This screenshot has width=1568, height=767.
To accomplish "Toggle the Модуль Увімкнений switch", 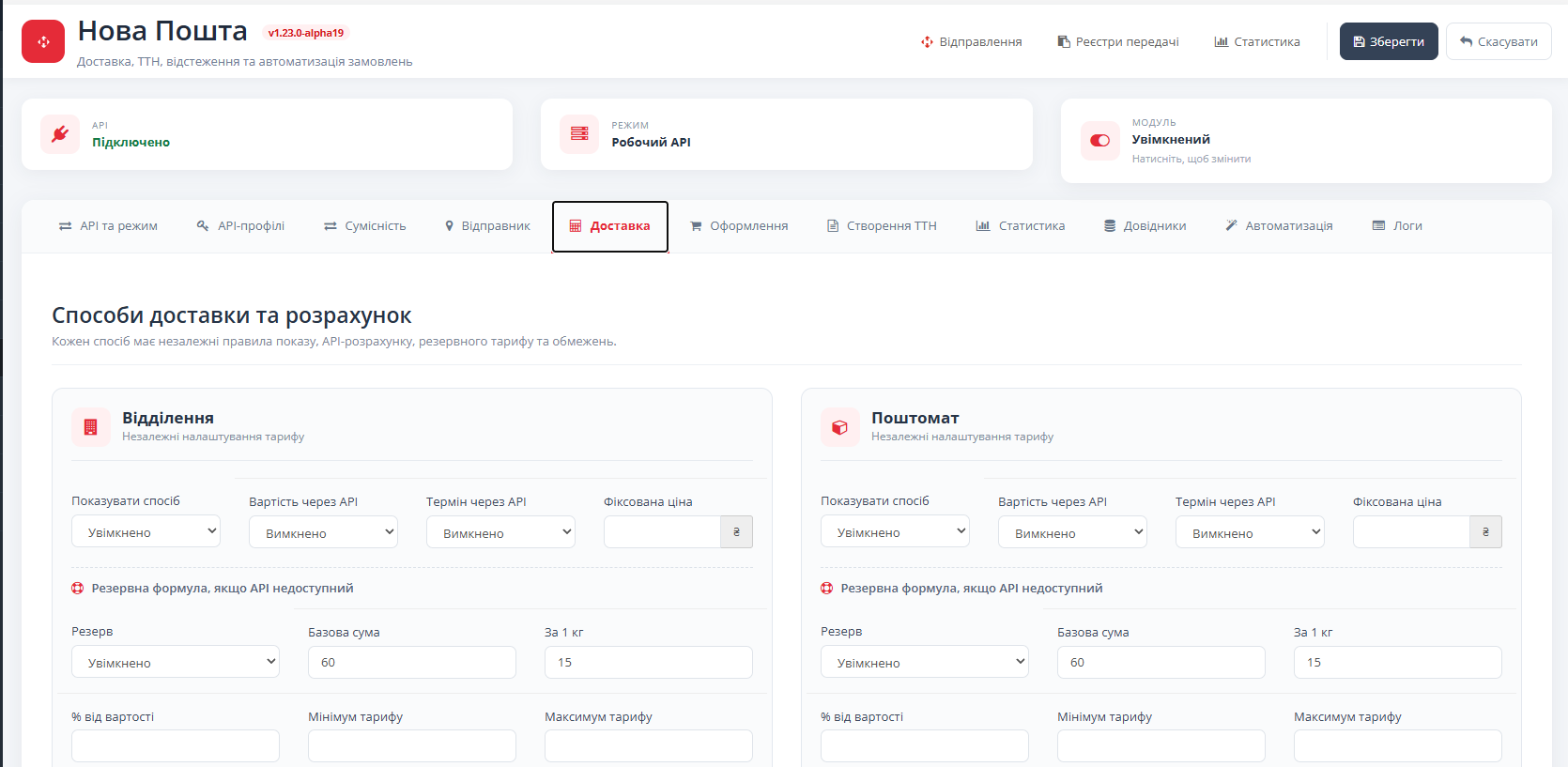I will [1099, 141].
